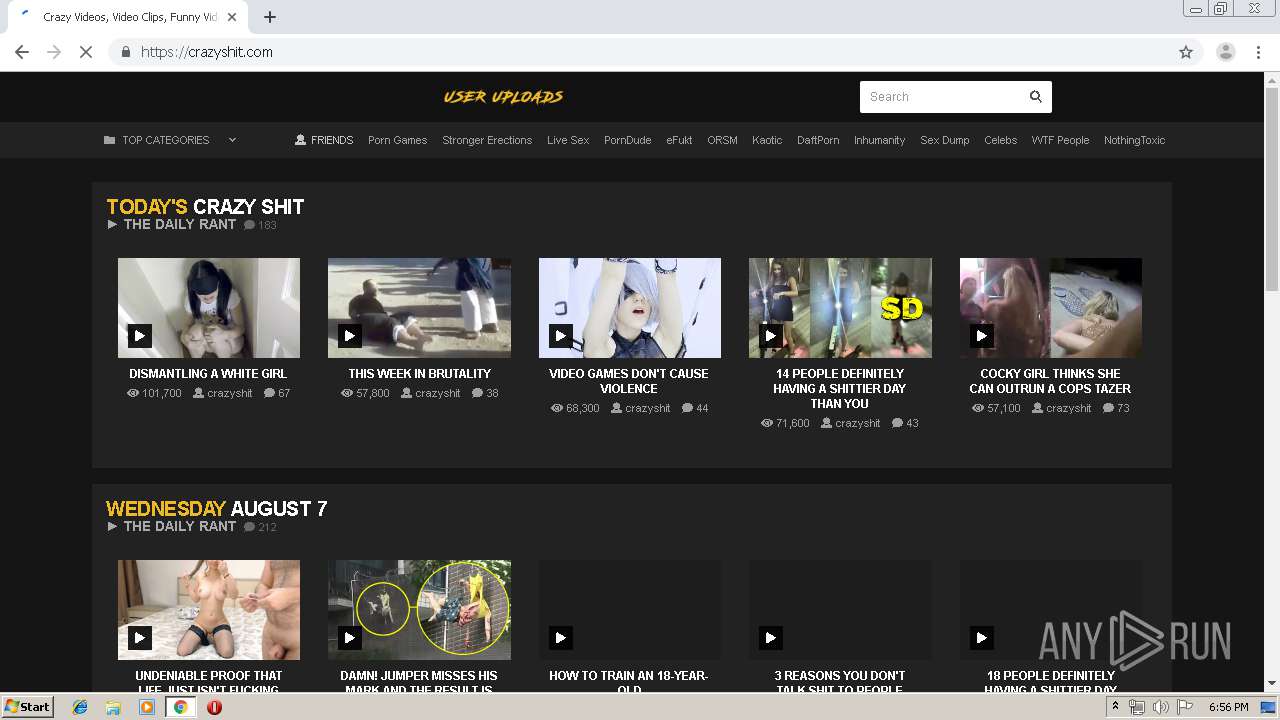Open the Celebs nav link

coord(1000,140)
